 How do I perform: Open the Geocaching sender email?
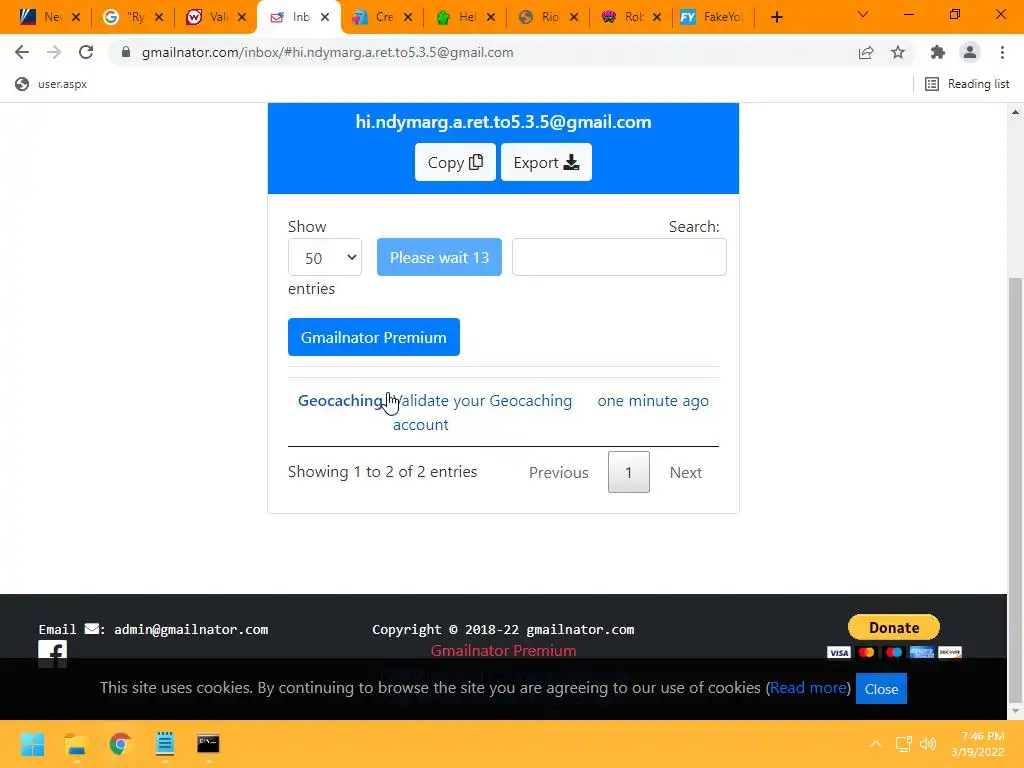340,400
